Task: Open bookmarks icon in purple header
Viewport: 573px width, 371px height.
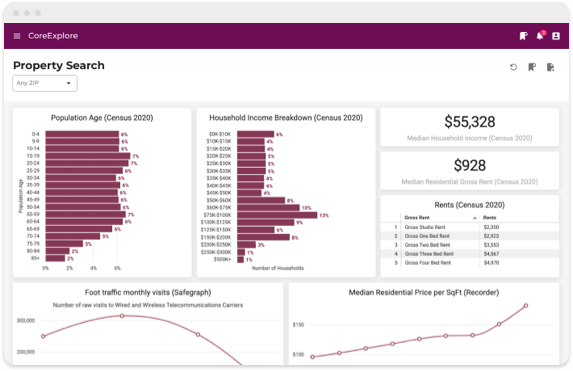Action: coord(523,36)
